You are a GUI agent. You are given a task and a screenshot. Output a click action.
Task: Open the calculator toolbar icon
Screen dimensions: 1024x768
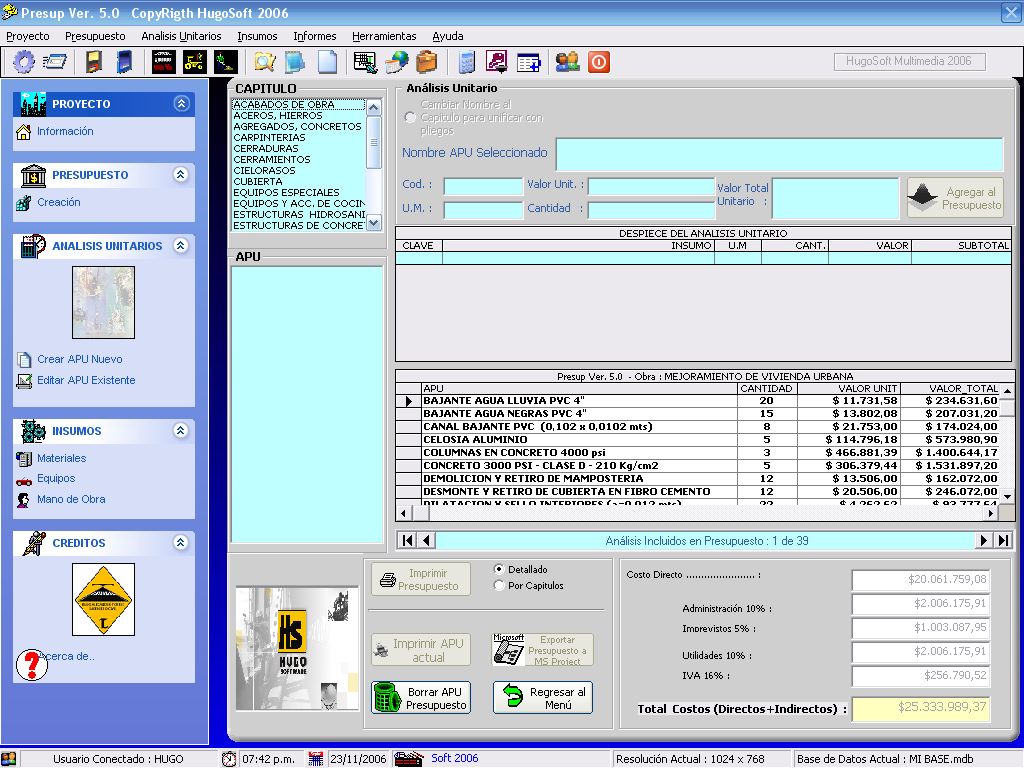tap(467, 62)
